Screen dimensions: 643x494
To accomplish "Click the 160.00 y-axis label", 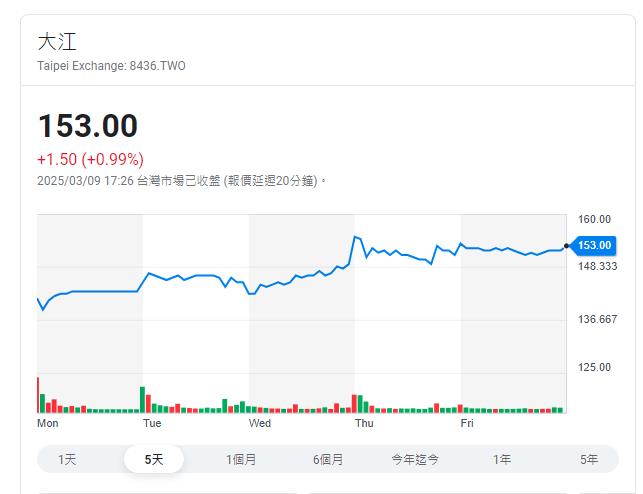I will 594,219.
